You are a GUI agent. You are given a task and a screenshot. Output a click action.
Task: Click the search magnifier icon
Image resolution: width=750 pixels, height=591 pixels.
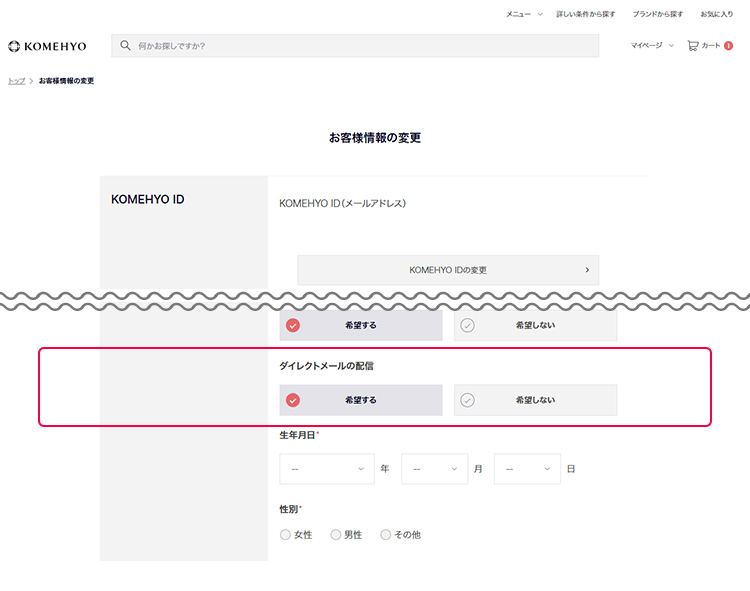pos(126,46)
